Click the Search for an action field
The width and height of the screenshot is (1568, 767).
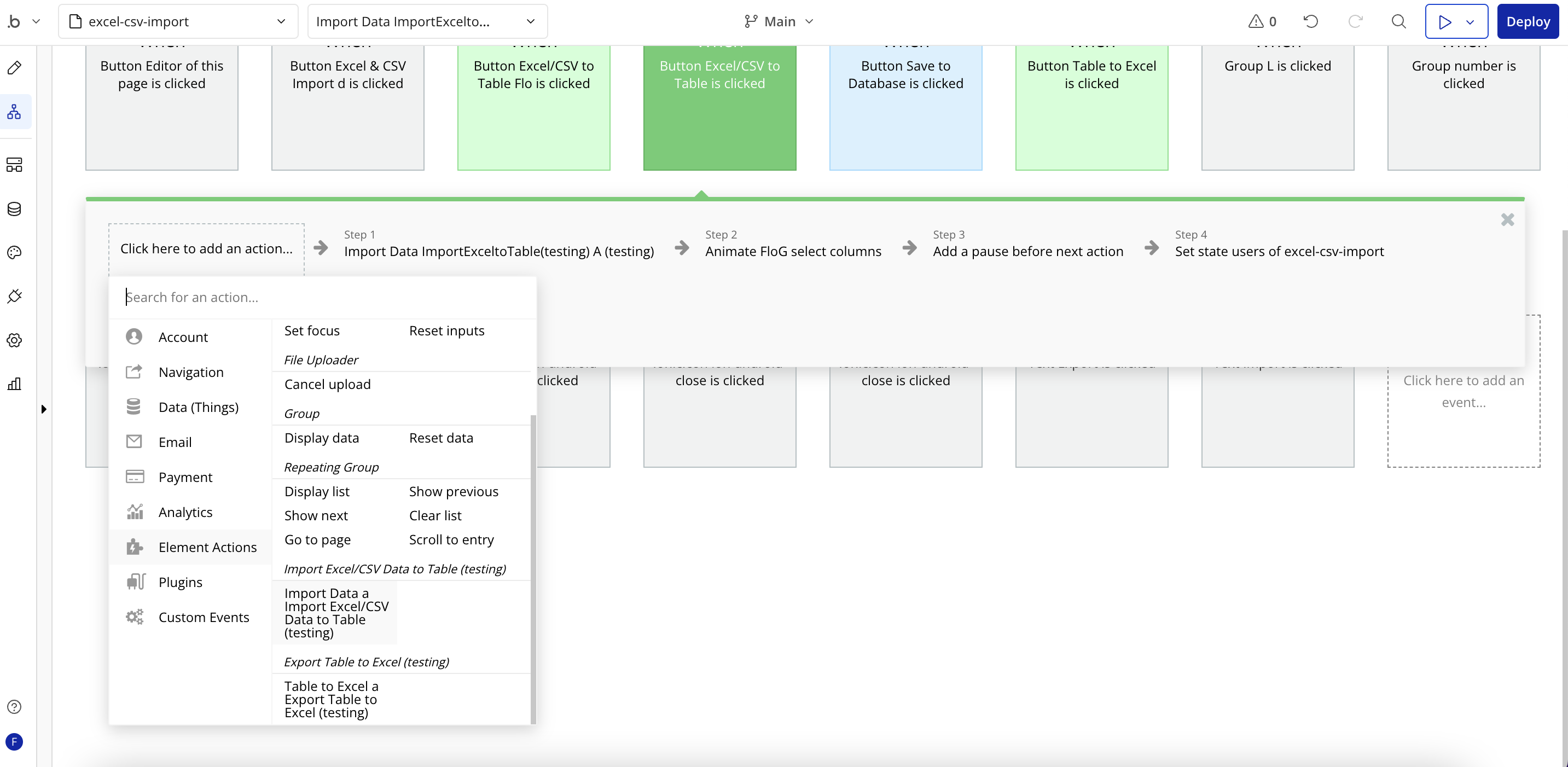(323, 297)
